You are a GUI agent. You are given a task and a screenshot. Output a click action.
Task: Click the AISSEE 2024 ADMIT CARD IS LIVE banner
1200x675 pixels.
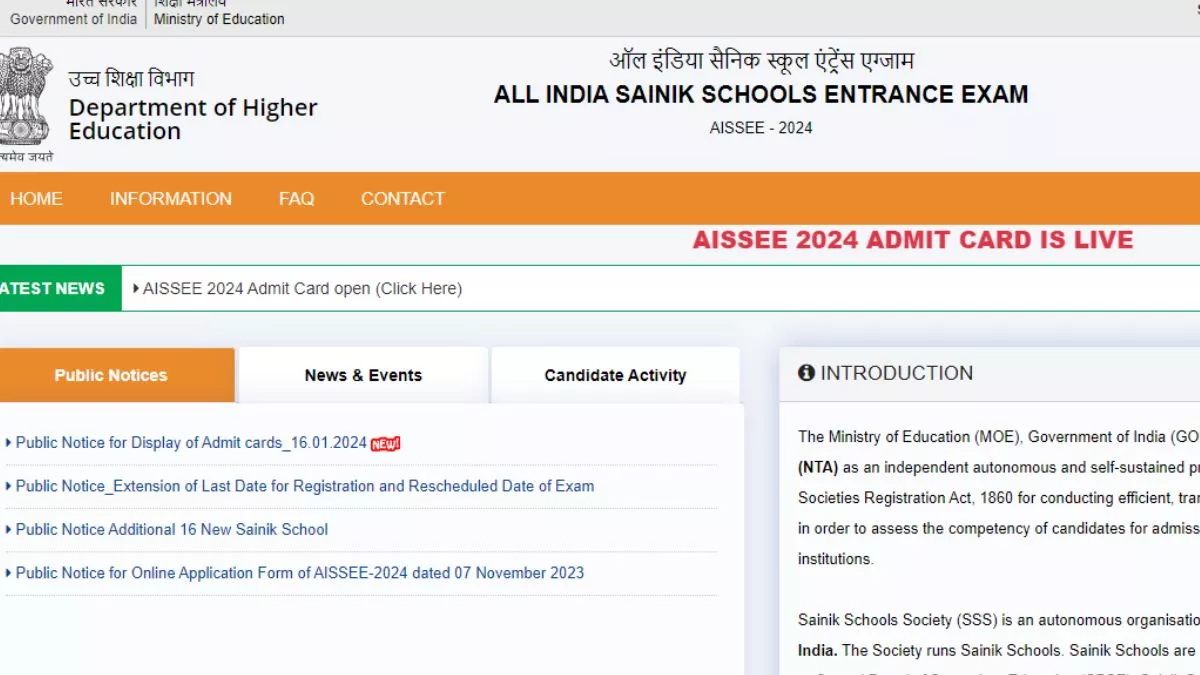coord(913,240)
